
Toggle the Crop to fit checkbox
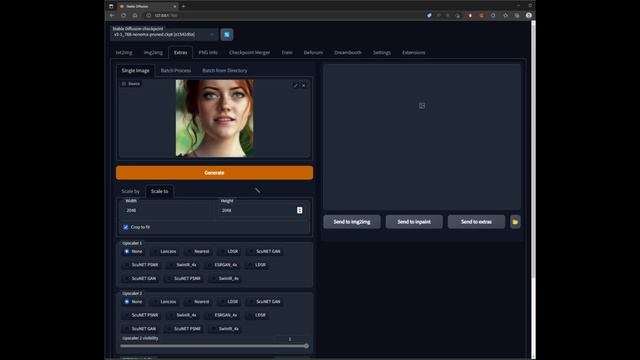click(126, 227)
